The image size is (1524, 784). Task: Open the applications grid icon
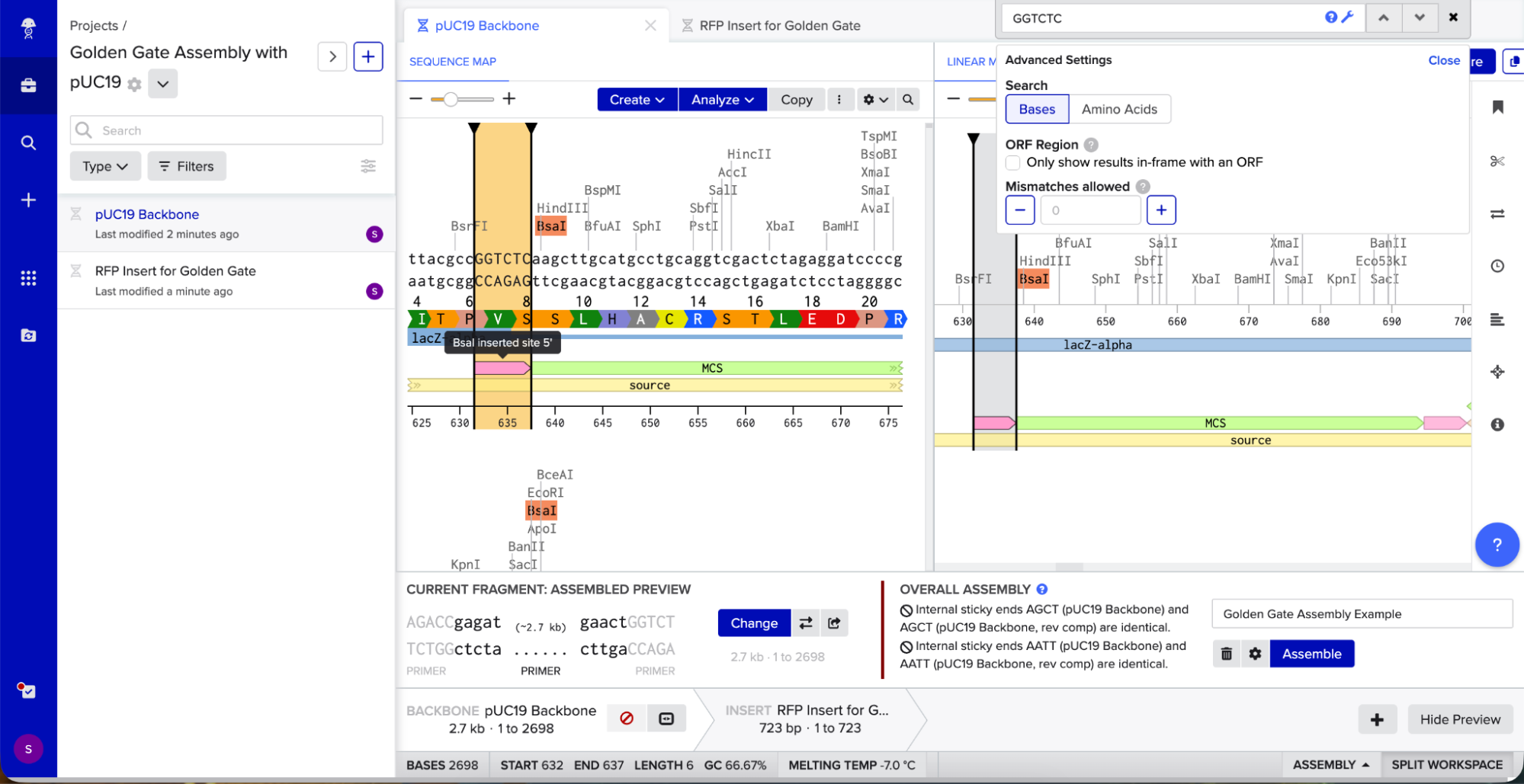pos(28,278)
